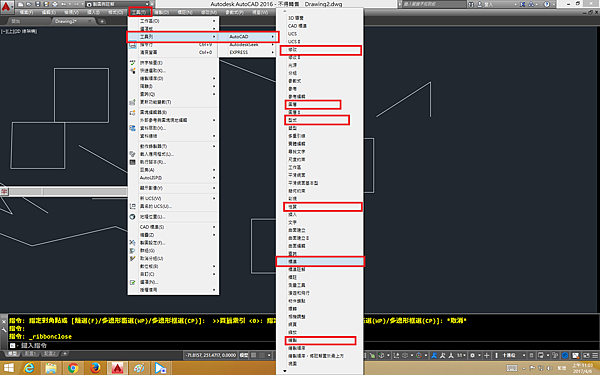Click the group icon in Tools menu
This screenshot has height=375, width=600.
tap(133, 251)
